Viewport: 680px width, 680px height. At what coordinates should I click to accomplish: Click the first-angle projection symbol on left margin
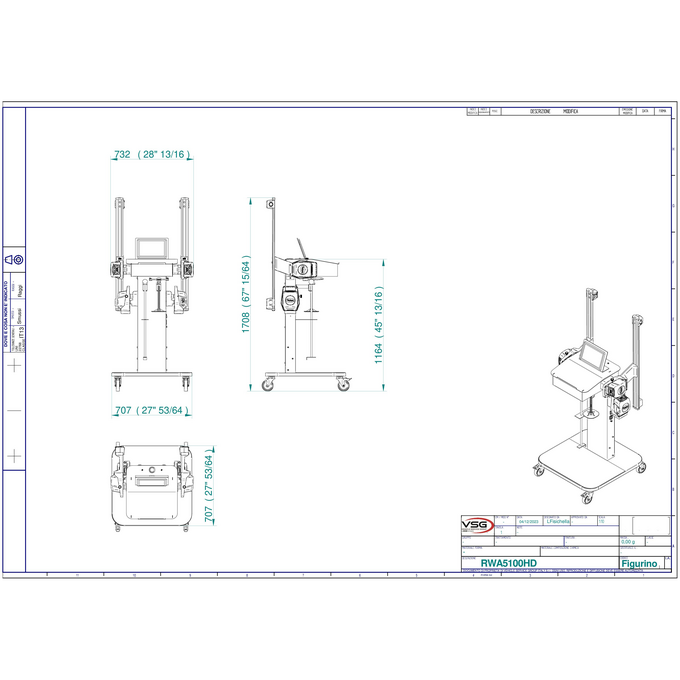click(15, 260)
